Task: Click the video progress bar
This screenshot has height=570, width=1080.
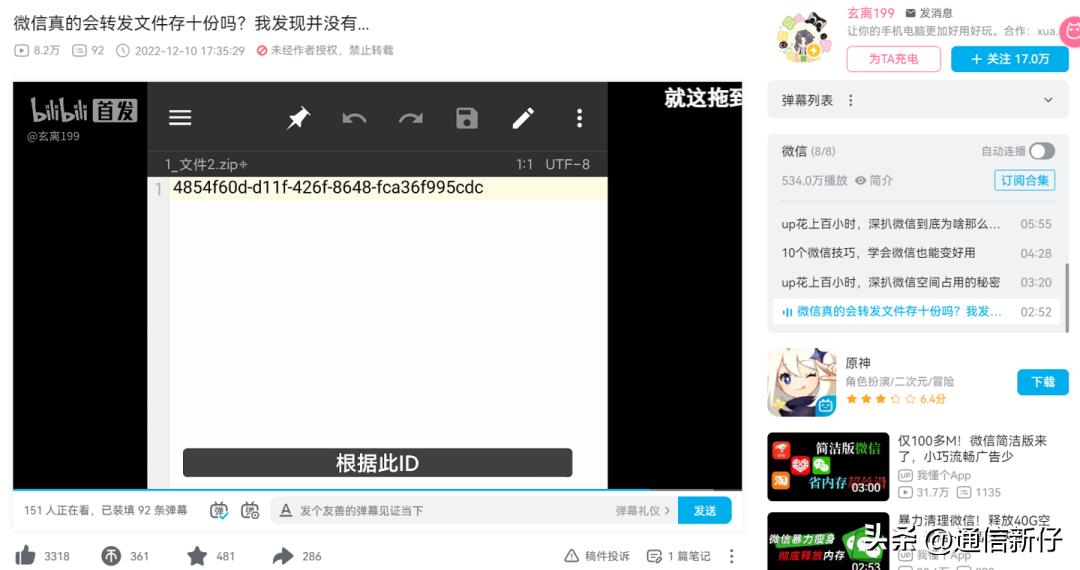Action: [377, 489]
